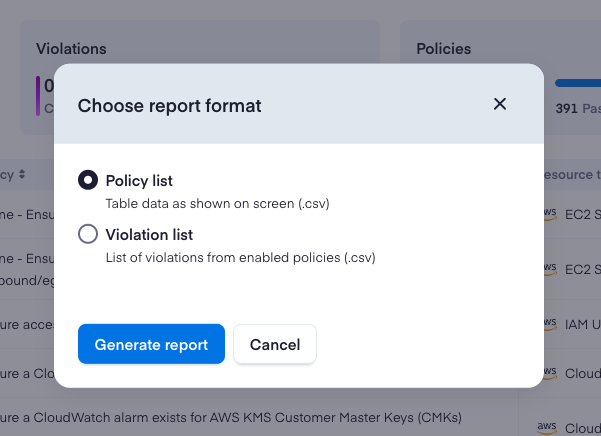Close the report format dialog

coord(500,104)
